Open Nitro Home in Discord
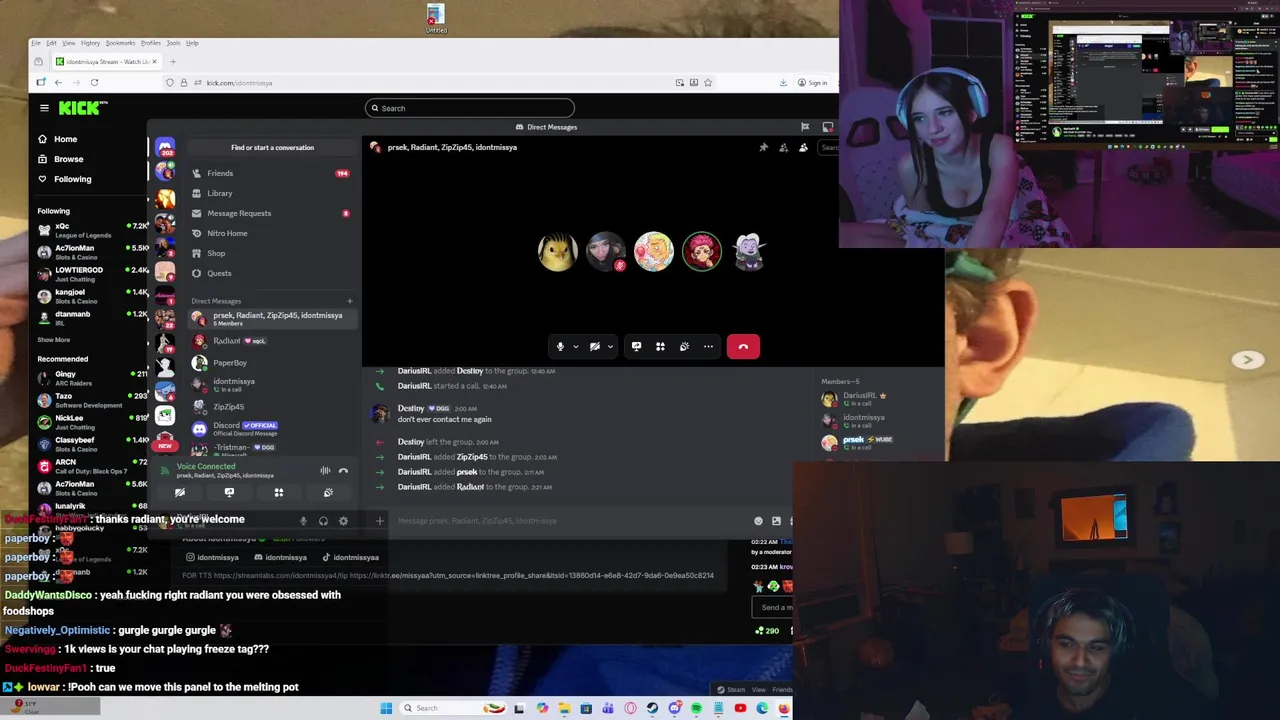Screen dimensions: 1280x720 tap(271, 233)
